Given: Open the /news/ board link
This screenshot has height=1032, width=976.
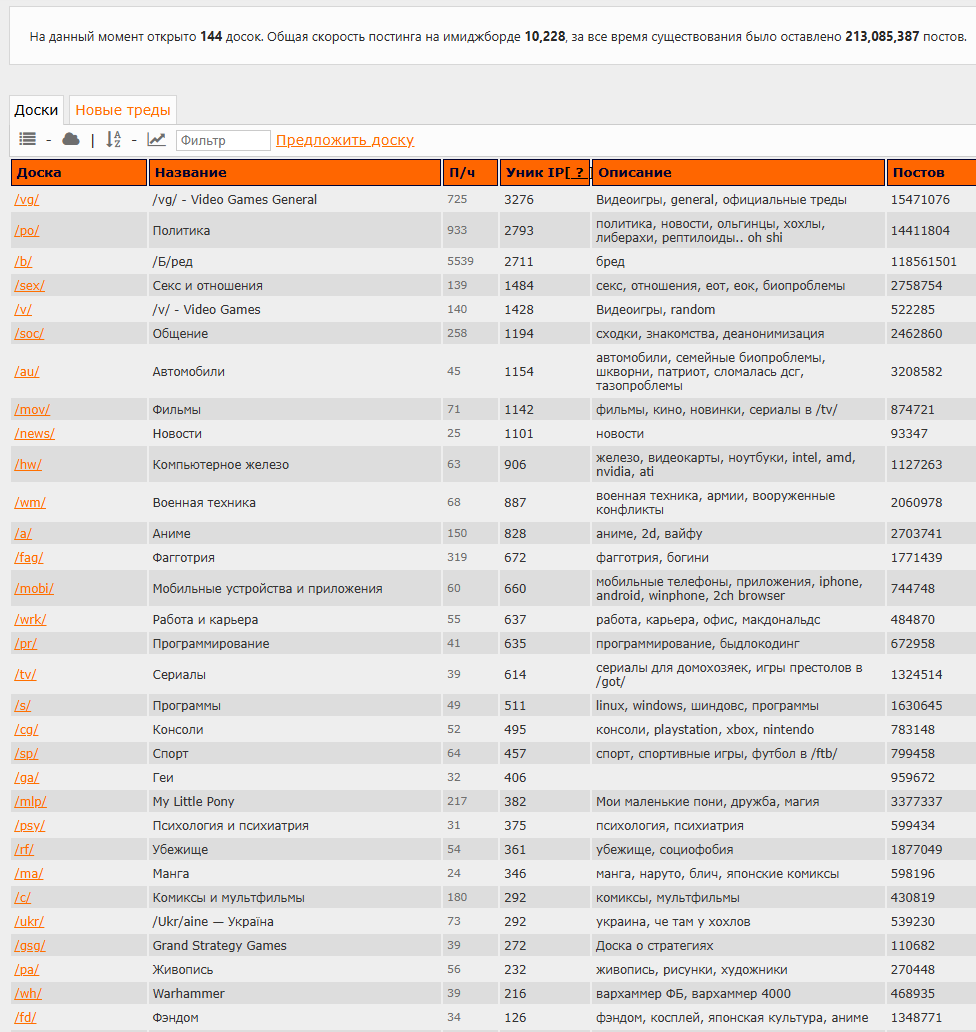Looking at the screenshot, I should pos(34,434).
